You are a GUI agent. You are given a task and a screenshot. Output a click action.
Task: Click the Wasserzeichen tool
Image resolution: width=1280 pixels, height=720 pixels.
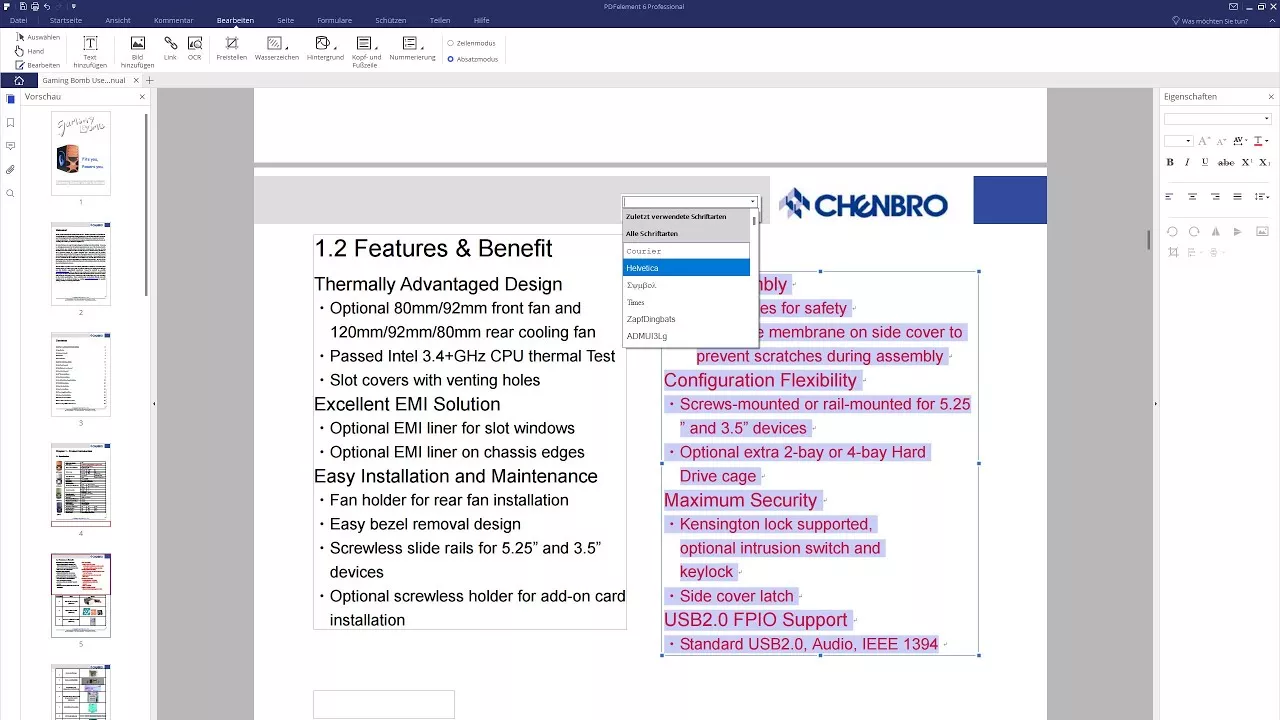[273, 44]
